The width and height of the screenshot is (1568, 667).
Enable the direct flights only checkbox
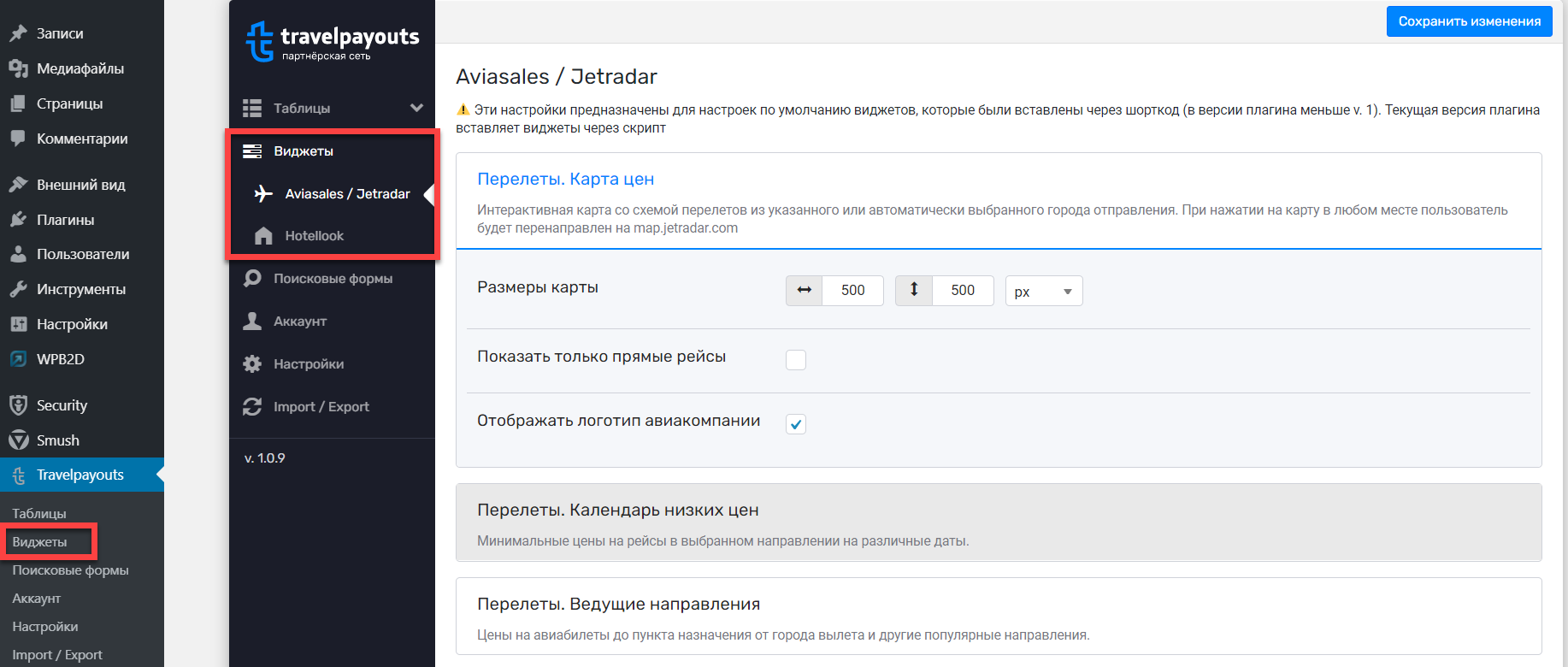point(796,359)
